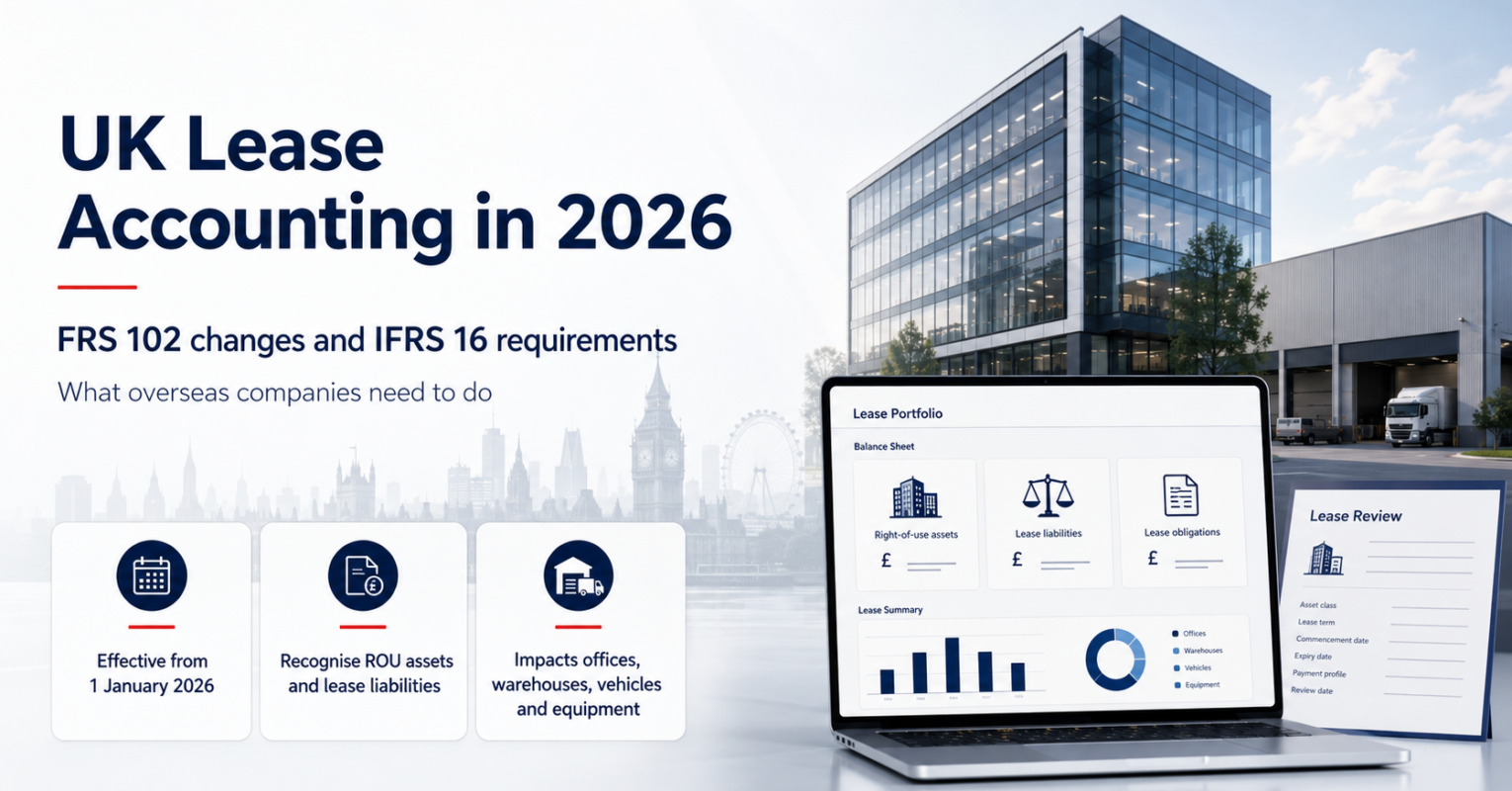
Task: Click the building icon in Lease Review sheet
Action: [1323, 559]
